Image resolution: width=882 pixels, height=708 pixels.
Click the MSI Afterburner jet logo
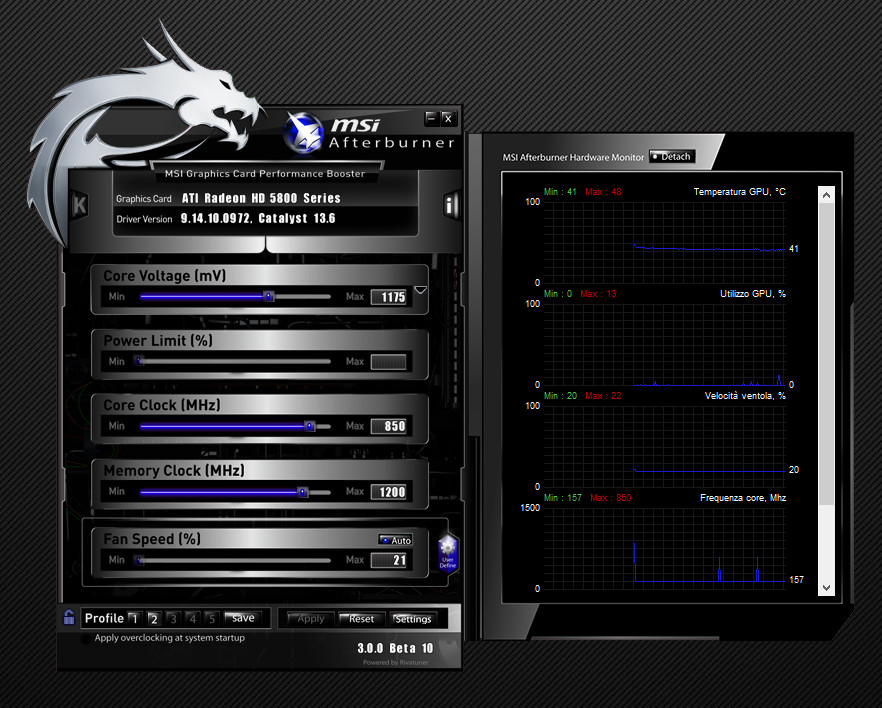[303, 133]
